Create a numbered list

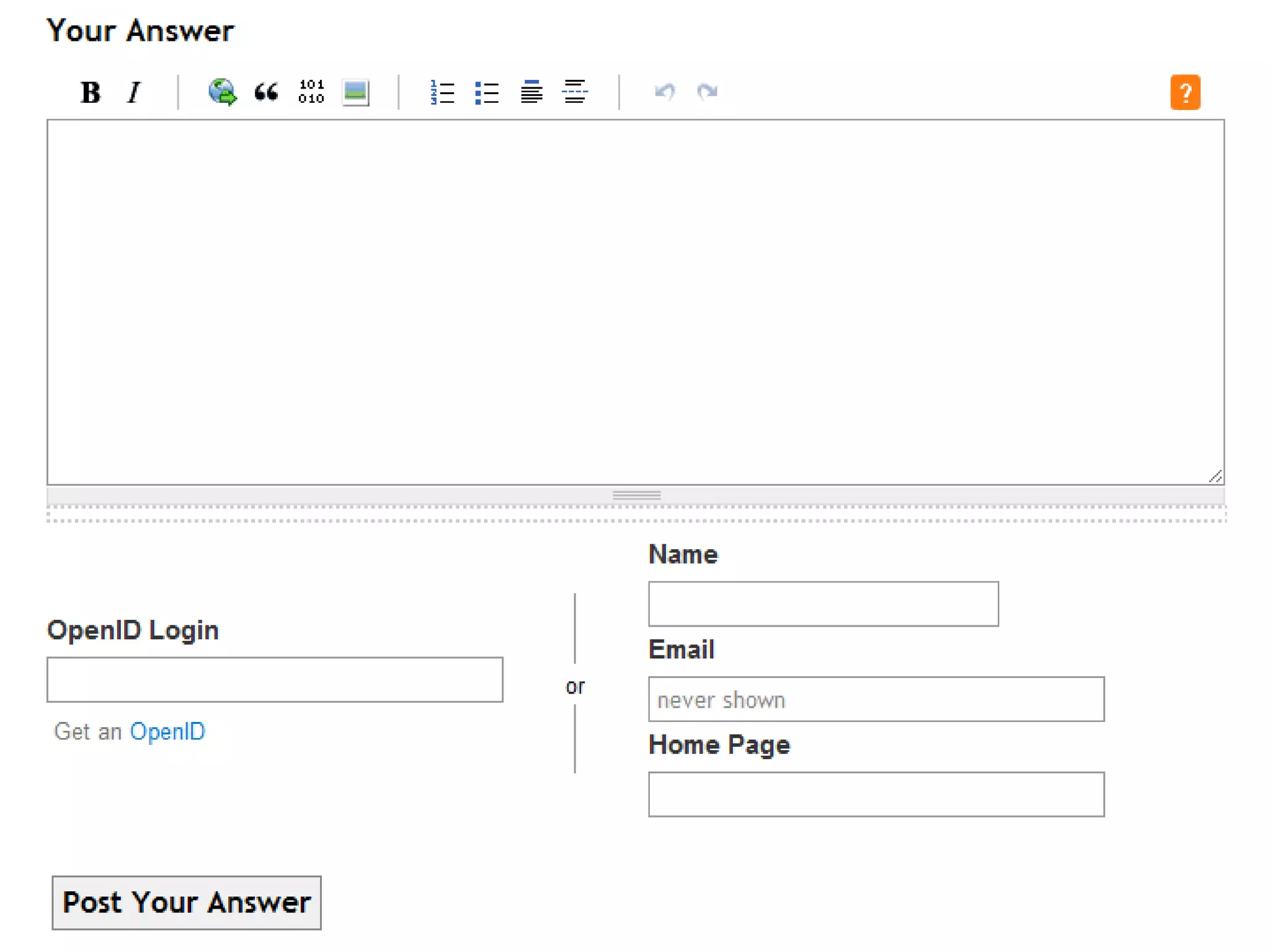point(442,92)
